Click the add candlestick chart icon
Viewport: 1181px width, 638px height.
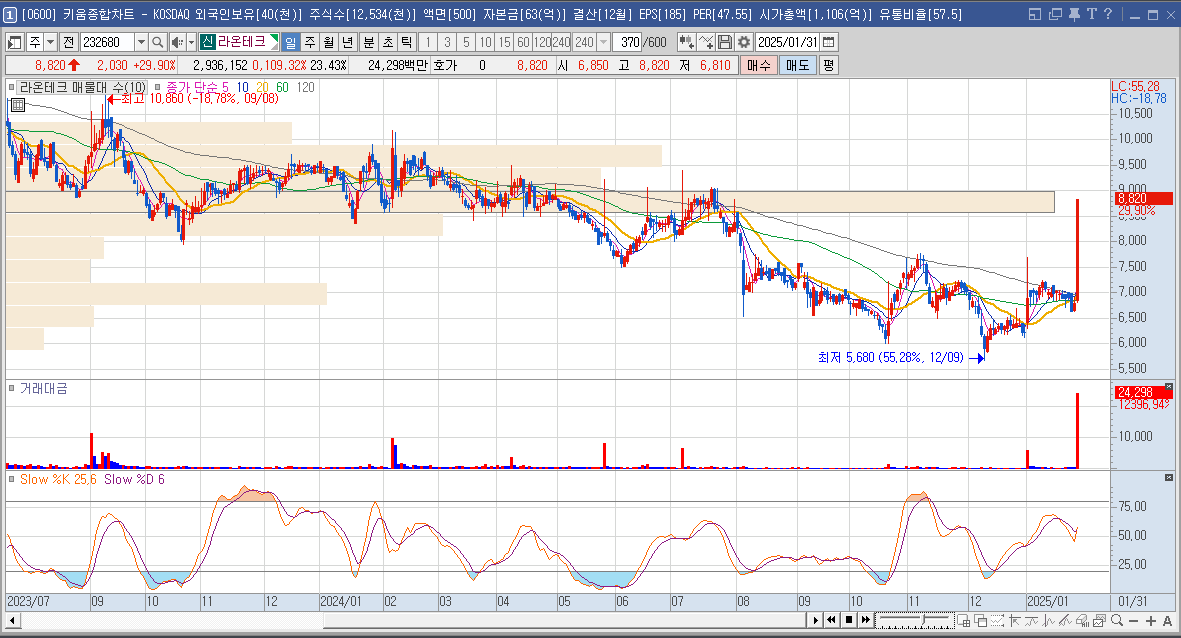coord(686,42)
